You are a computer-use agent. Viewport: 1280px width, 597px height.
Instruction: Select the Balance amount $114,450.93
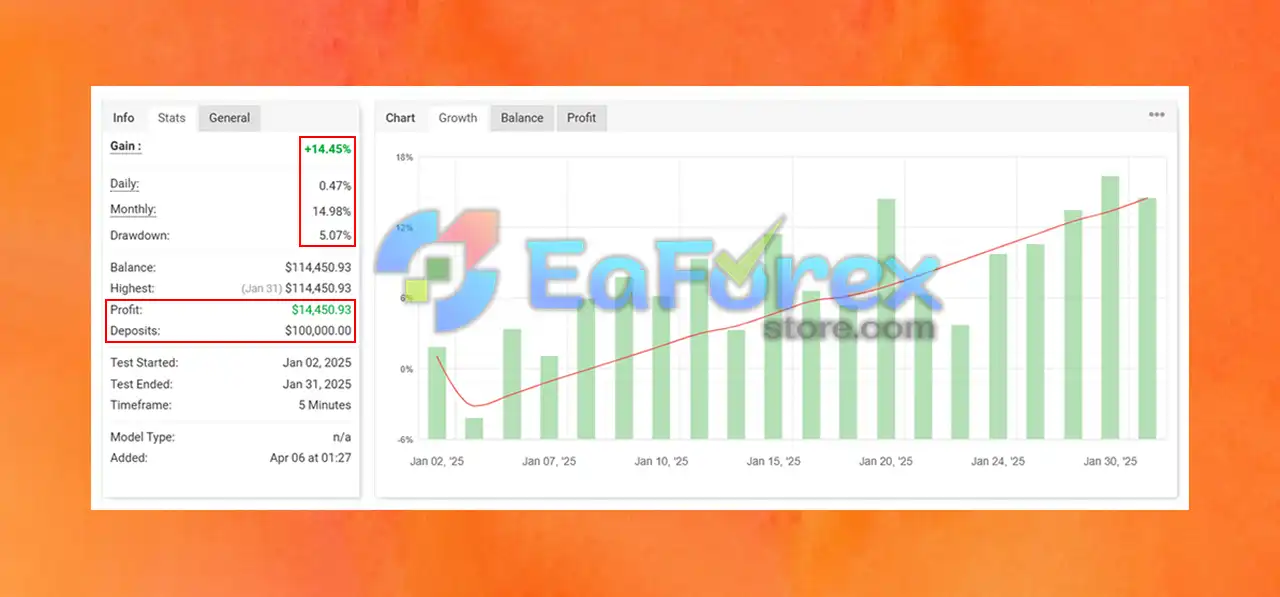(x=318, y=268)
